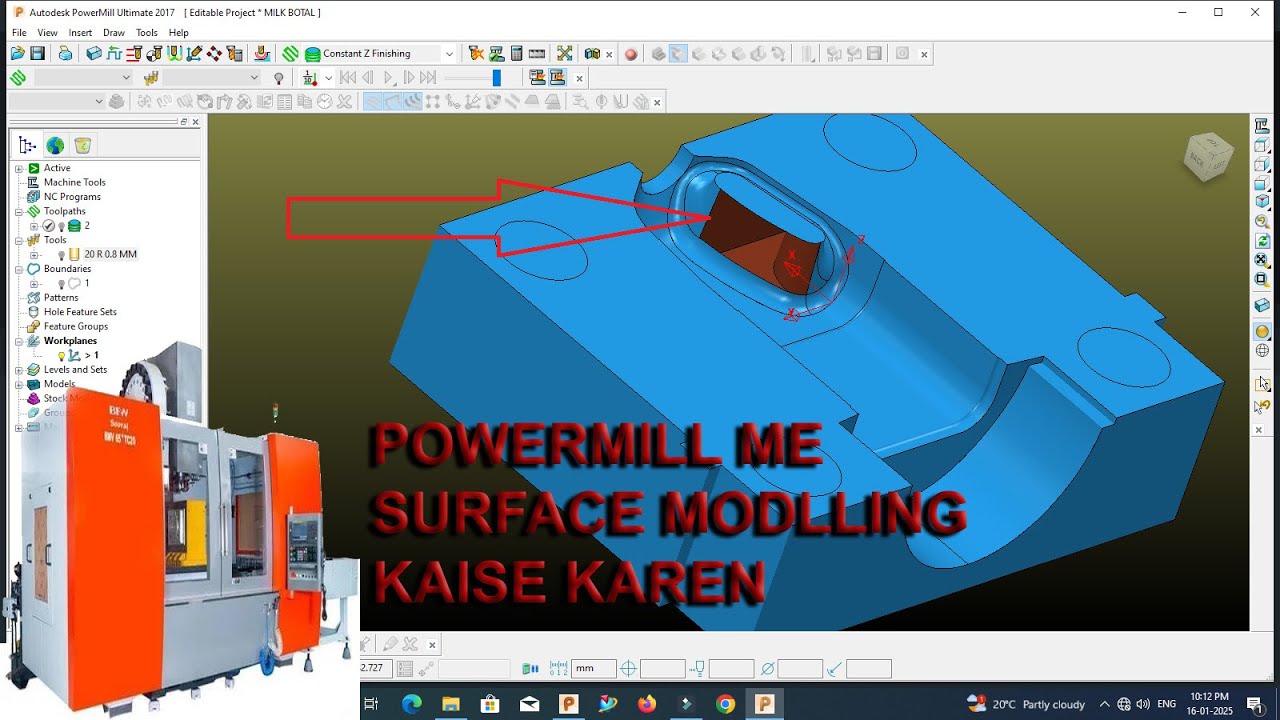Toggle lightbulb for workplane 1
Viewport: 1280px width, 720px height.
click(61, 355)
